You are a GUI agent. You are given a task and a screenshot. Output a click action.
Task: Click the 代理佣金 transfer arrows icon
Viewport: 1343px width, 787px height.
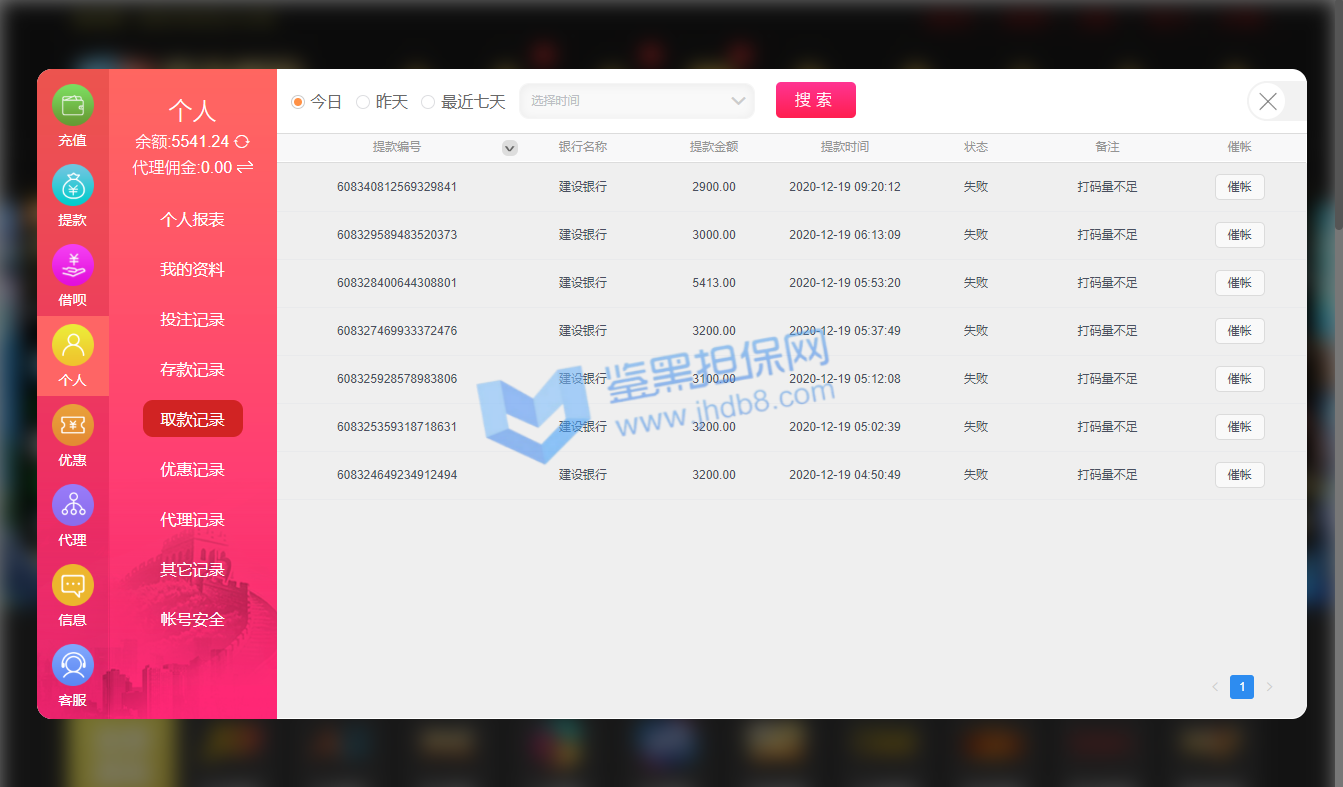245,167
